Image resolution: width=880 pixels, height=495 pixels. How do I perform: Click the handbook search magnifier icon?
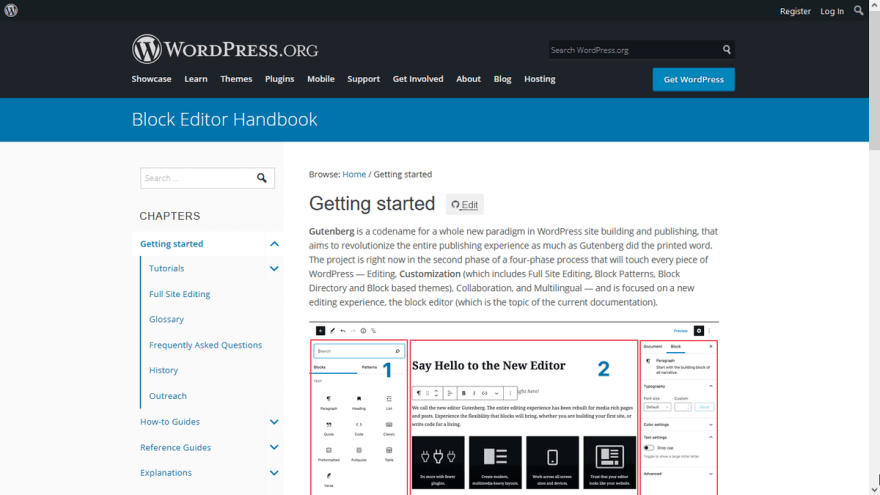point(262,178)
